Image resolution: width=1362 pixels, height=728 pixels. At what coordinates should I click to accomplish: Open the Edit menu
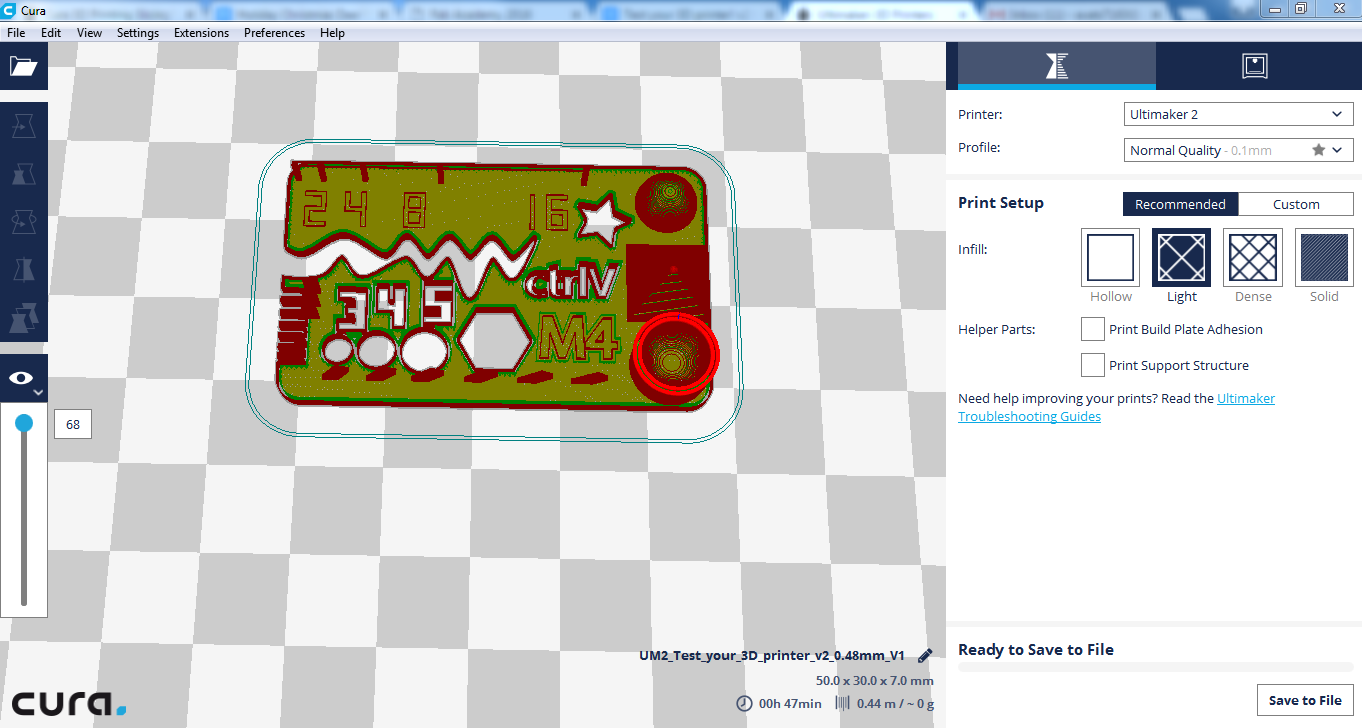(51, 32)
